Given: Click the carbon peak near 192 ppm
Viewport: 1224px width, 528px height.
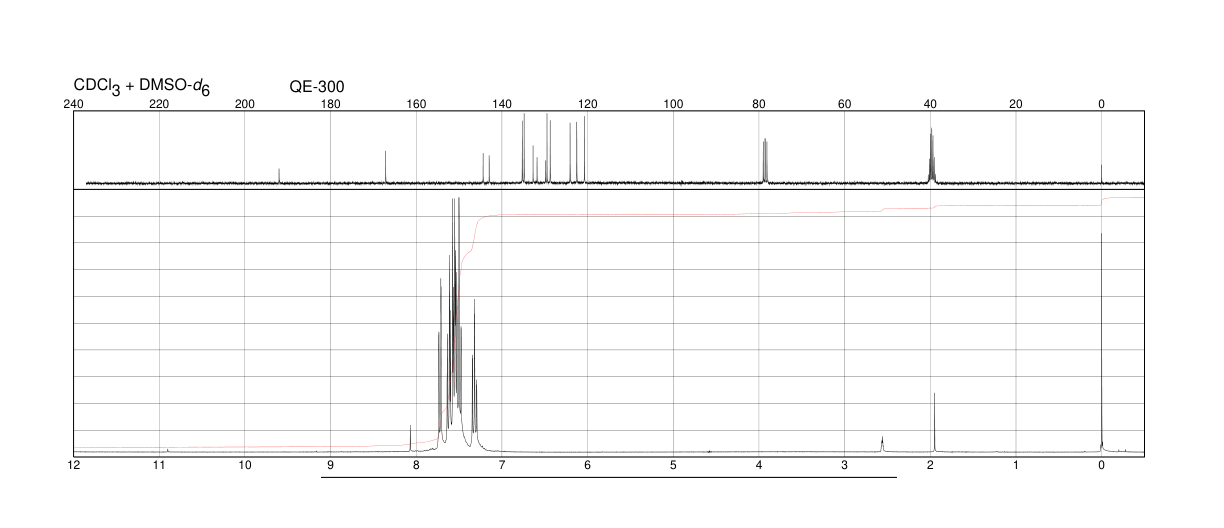Looking at the screenshot, I should [x=279, y=175].
